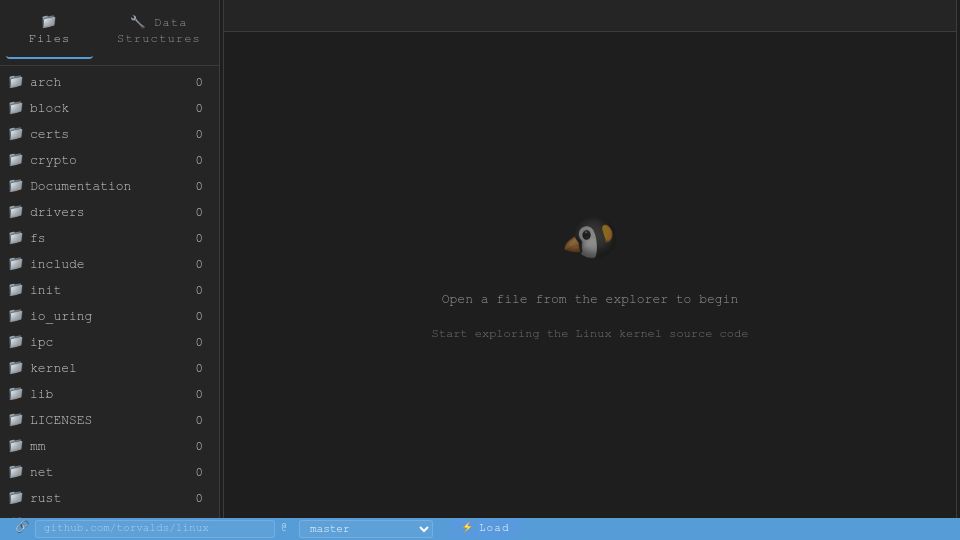Viewport: 960px width, 540px height.
Task: Click the block folder icon
Action: point(16,108)
